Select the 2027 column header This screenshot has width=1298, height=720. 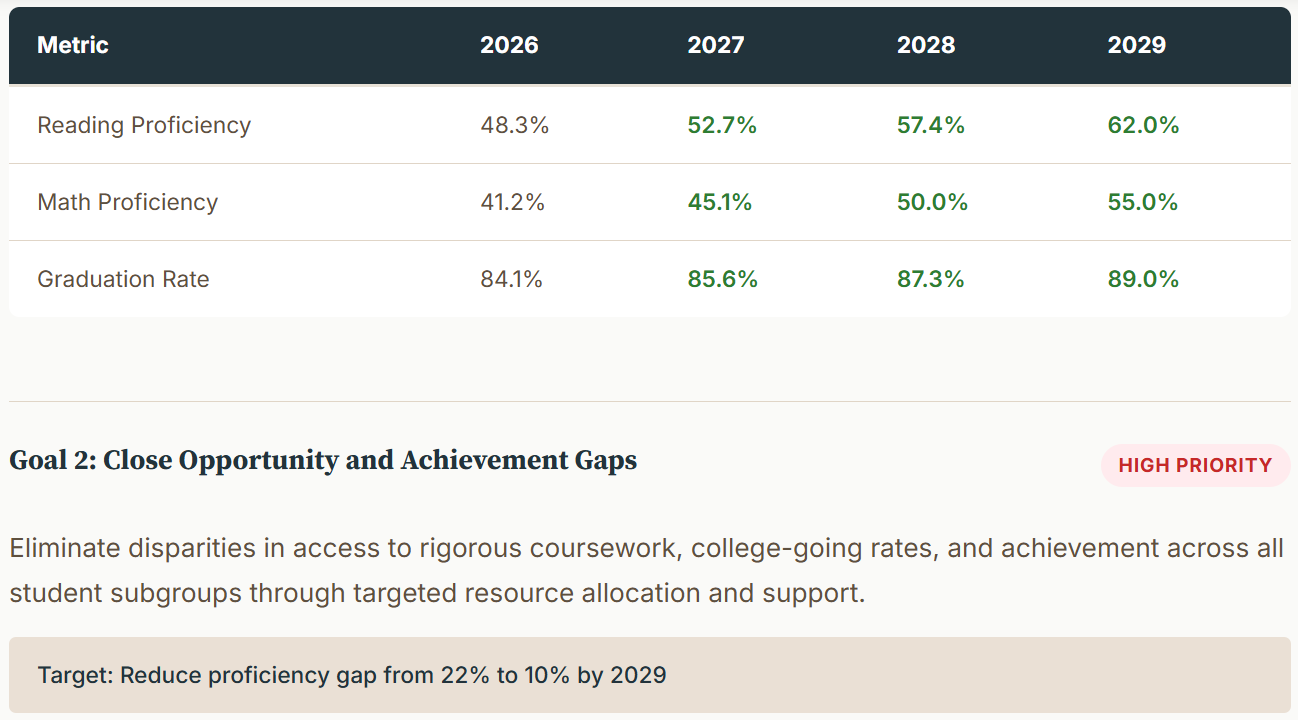point(716,45)
